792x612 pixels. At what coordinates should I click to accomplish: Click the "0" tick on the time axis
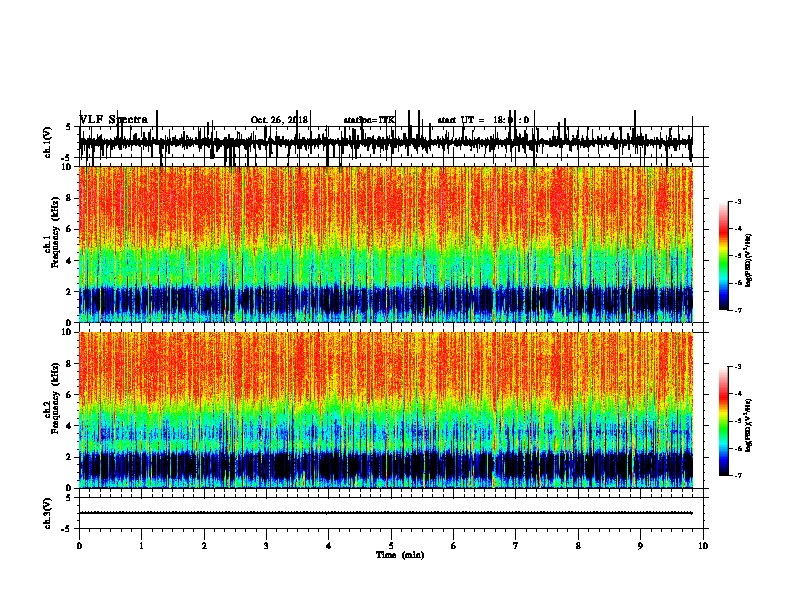[x=79, y=546]
